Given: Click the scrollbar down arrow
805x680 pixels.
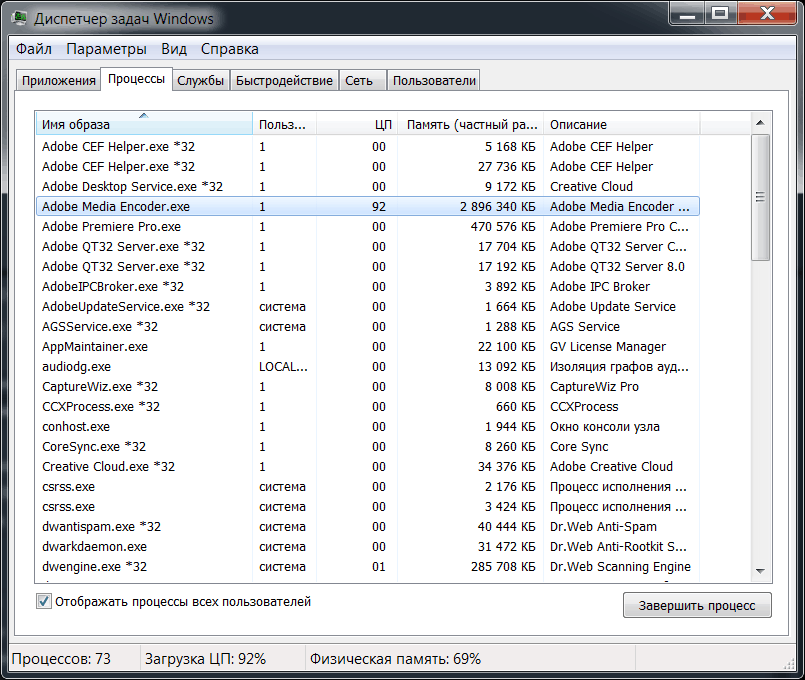Looking at the screenshot, I should pos(760,571).
